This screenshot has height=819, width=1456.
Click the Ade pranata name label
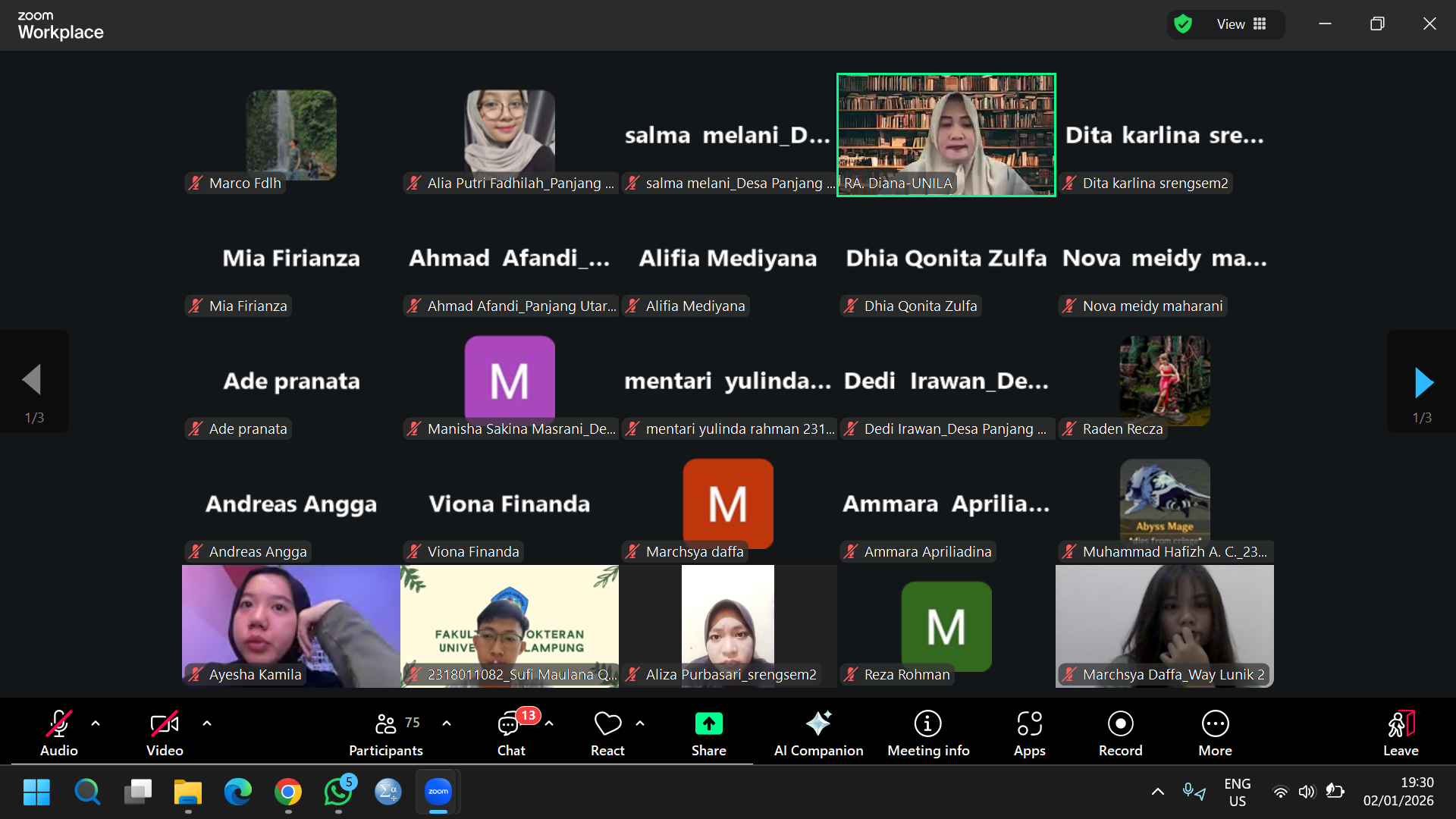238,428
